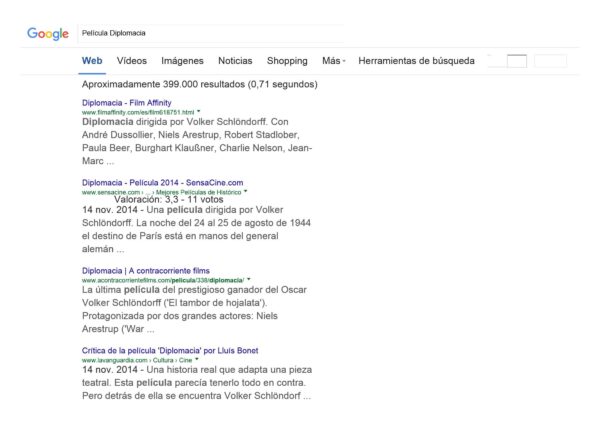Image resolution: width=600 pixels, height=424 pixels.
Task: Click the search box containing 'Película Diplomacia'
Action: pos(210,33)
